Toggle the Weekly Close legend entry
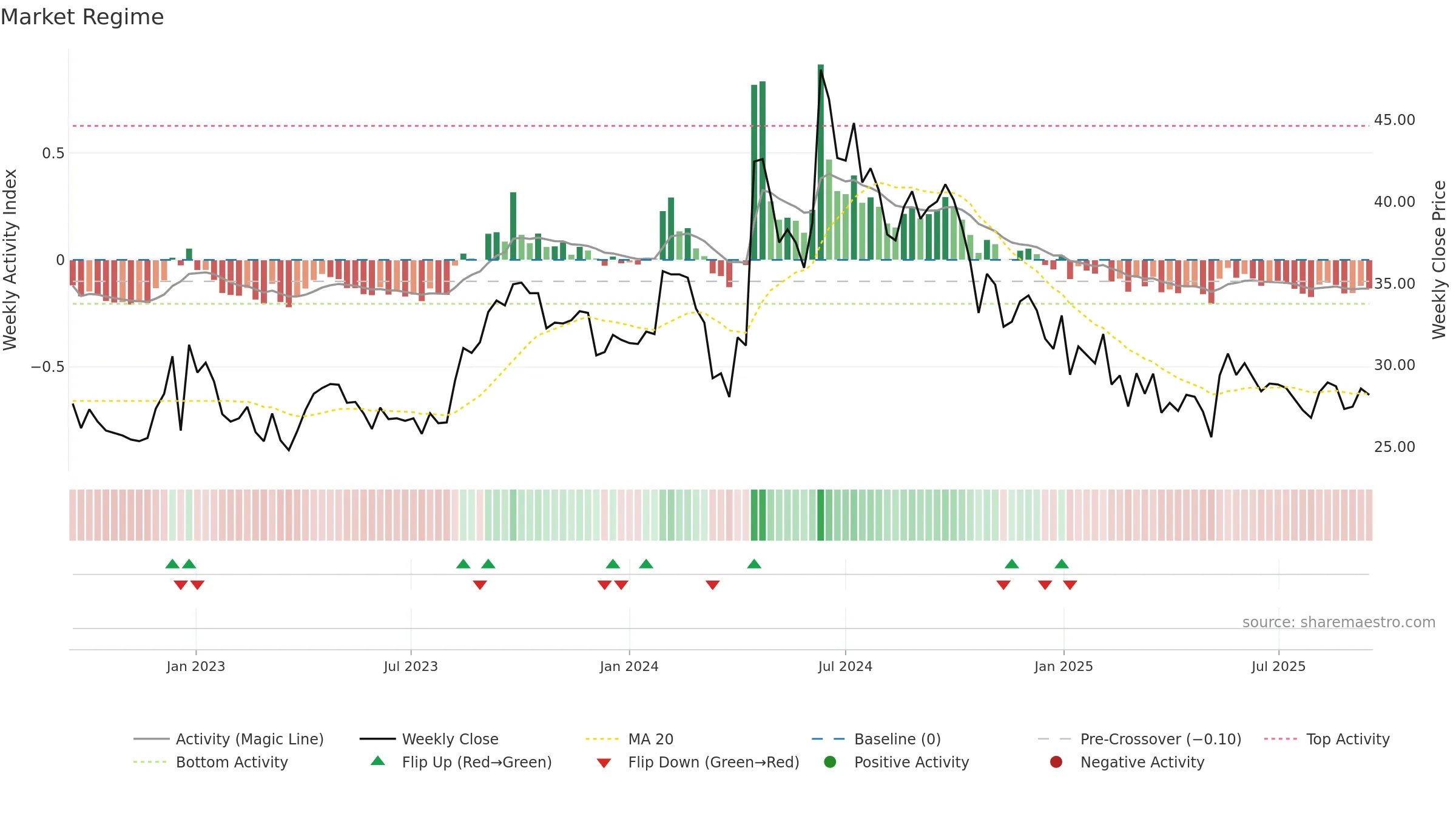 429,739
